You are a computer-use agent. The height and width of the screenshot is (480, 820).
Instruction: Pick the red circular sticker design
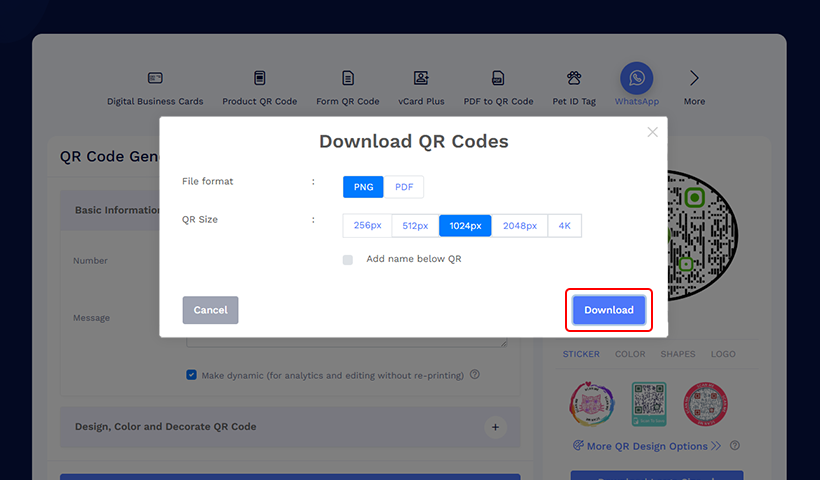point(705,404)
